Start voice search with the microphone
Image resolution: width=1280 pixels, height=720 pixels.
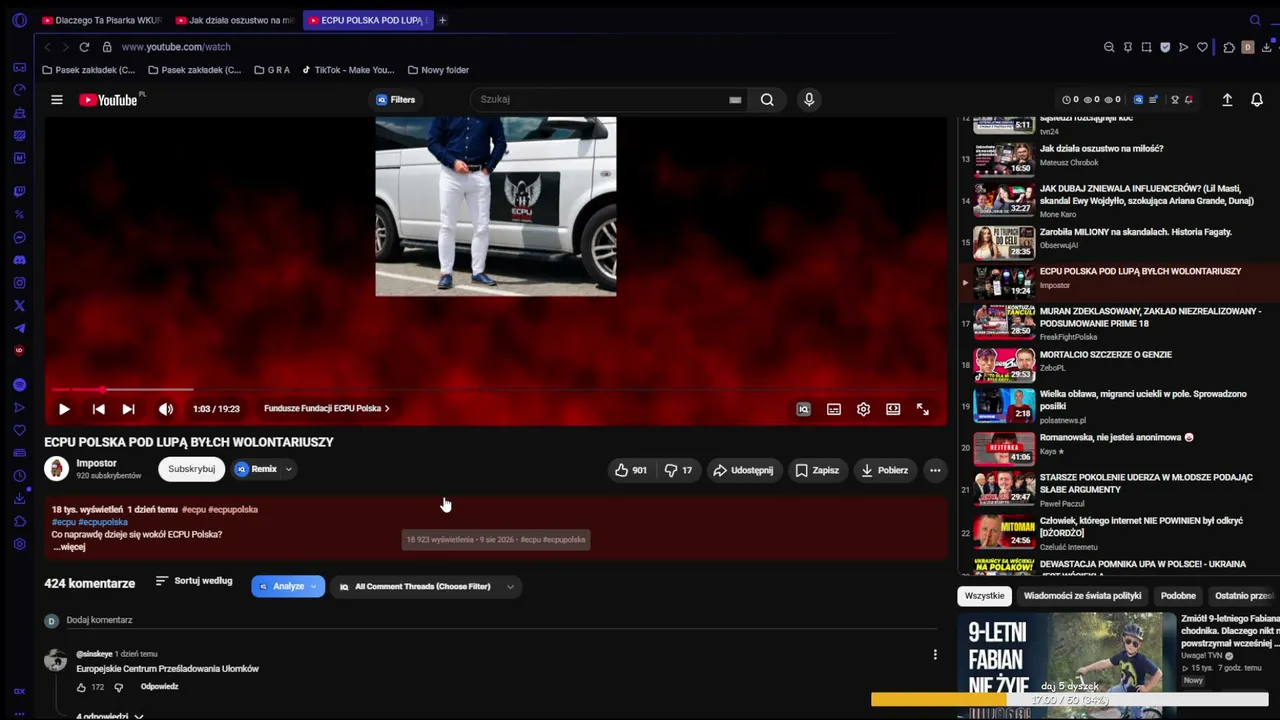pos(809,100)
